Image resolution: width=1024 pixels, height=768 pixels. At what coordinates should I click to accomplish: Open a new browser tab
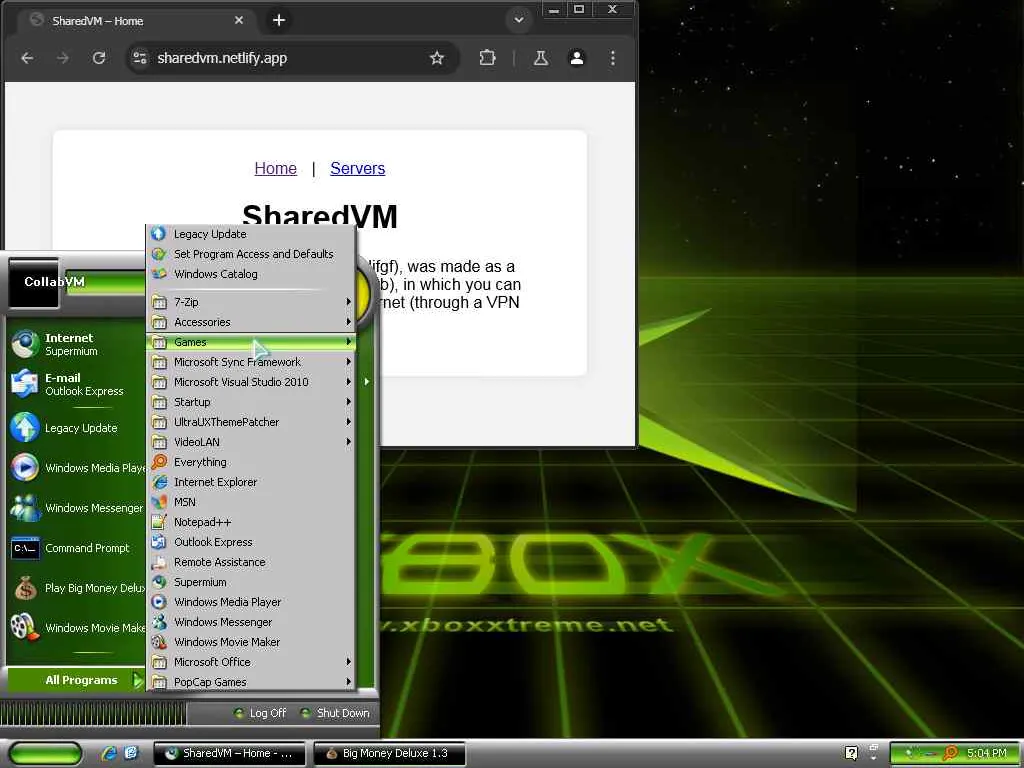279,20
